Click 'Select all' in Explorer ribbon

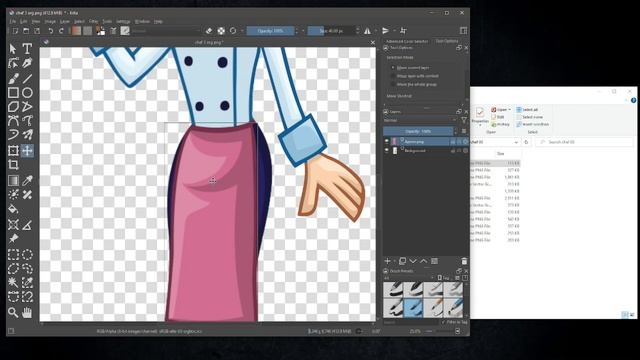coord(527,109)
